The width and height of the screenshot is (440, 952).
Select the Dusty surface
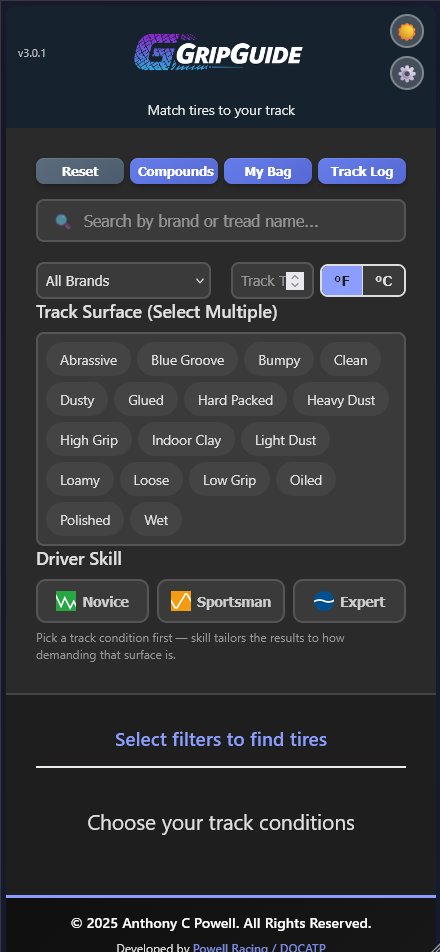[x=77, y=400]
